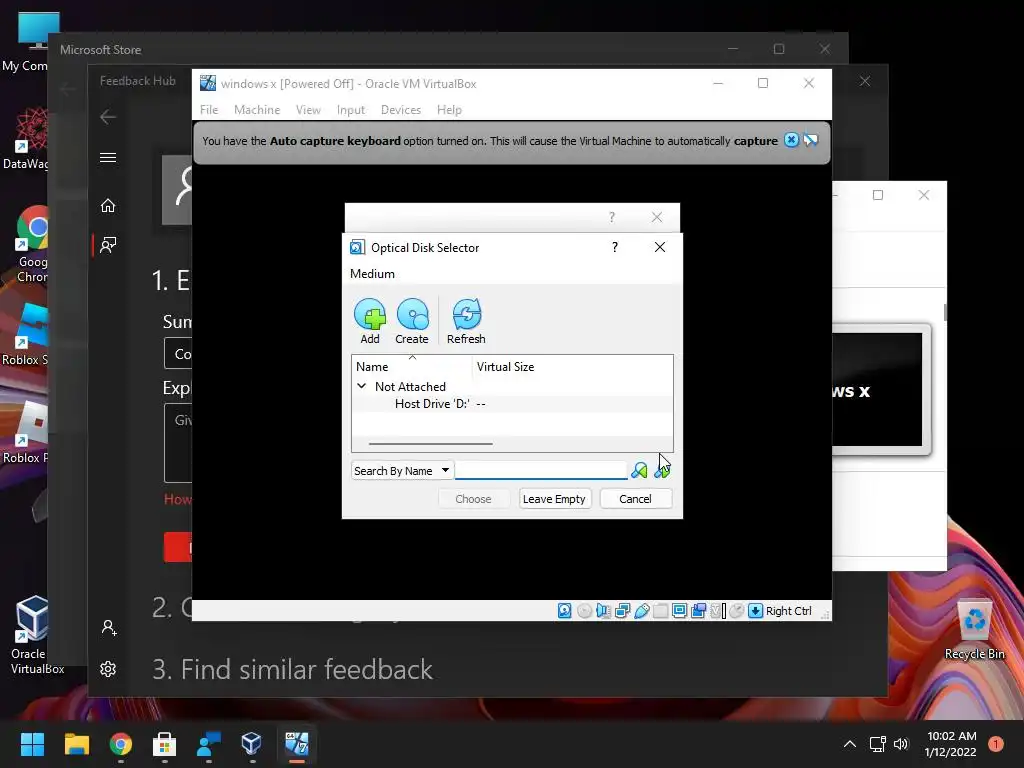Click the disabled Choose button
The image size is (1024, 768).
pyautogui.click(x=473, y=499)
